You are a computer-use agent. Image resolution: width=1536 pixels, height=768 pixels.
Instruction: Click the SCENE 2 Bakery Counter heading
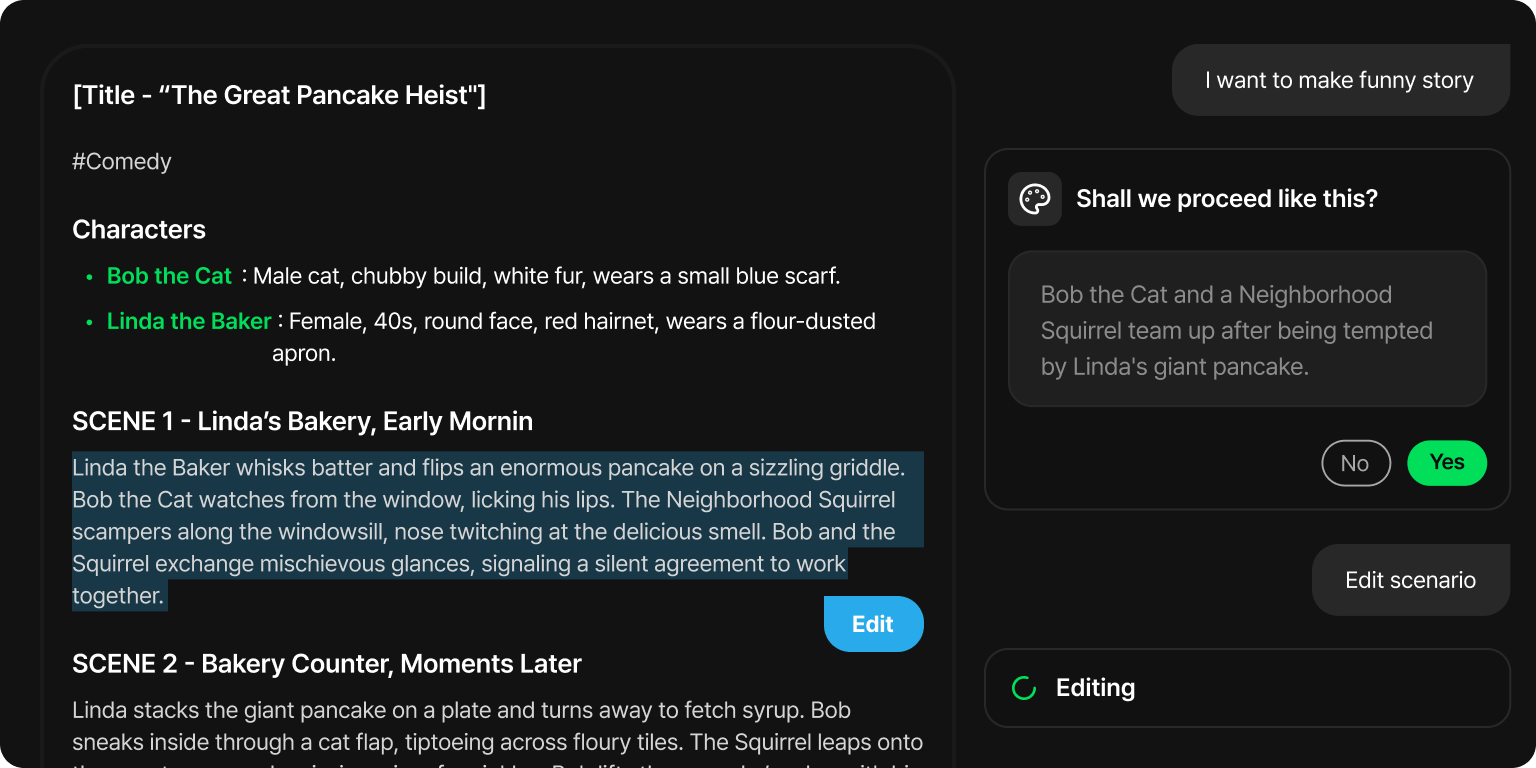tap(327, 664)
